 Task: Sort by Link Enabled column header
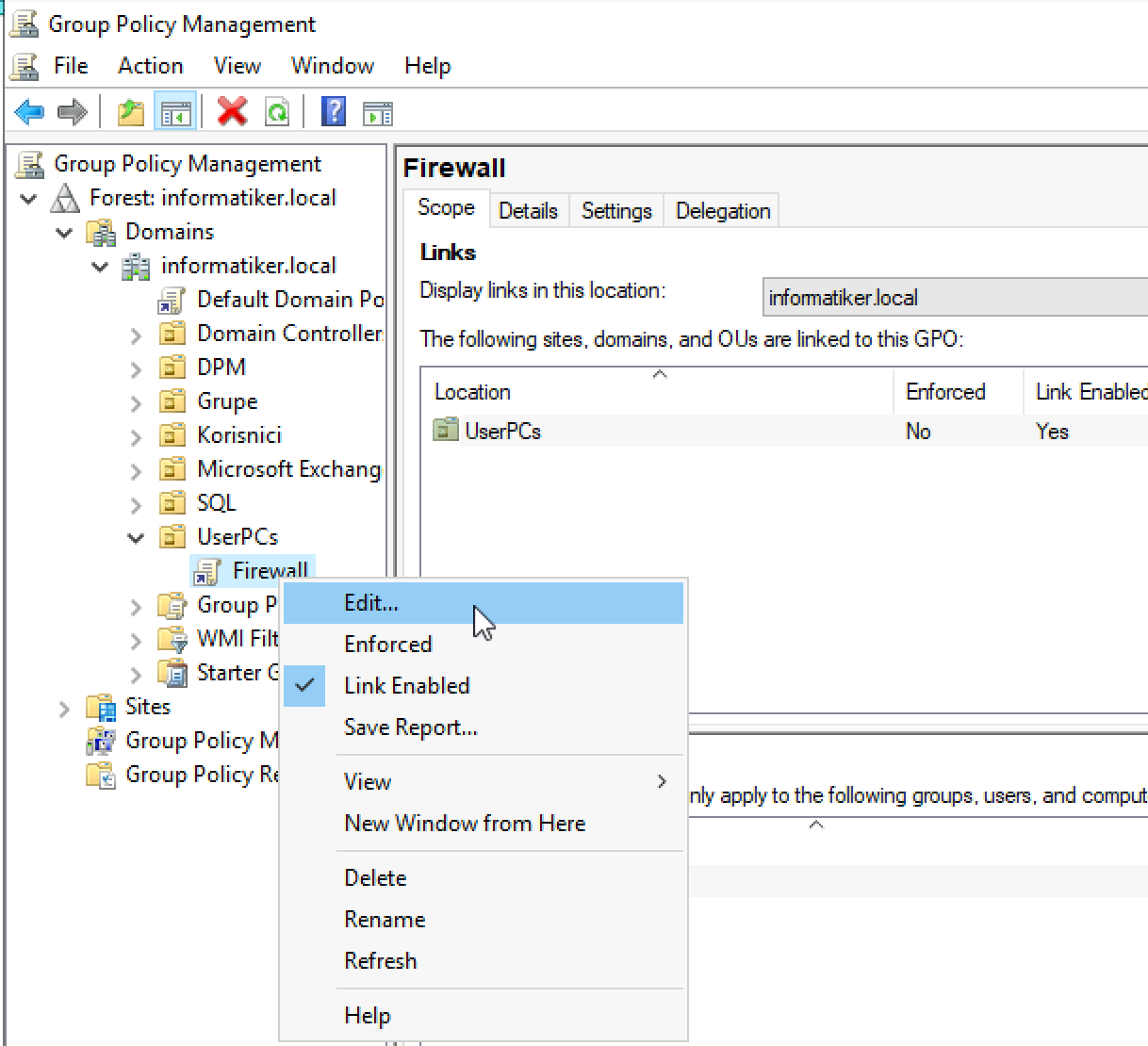[x=1086, y=391]
